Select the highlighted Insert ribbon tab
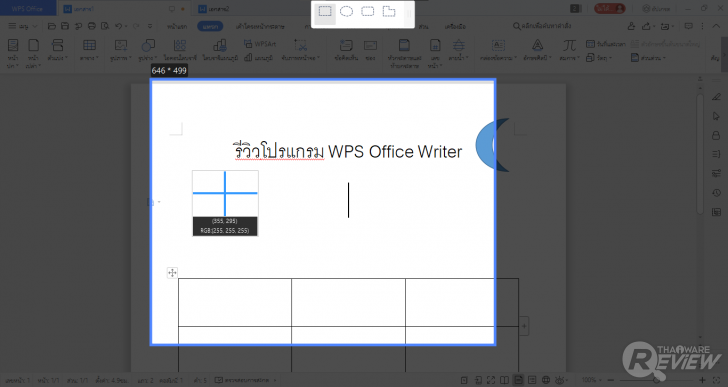Image resolution: width=728 pixels, height=387 pixels. [210, 26]
